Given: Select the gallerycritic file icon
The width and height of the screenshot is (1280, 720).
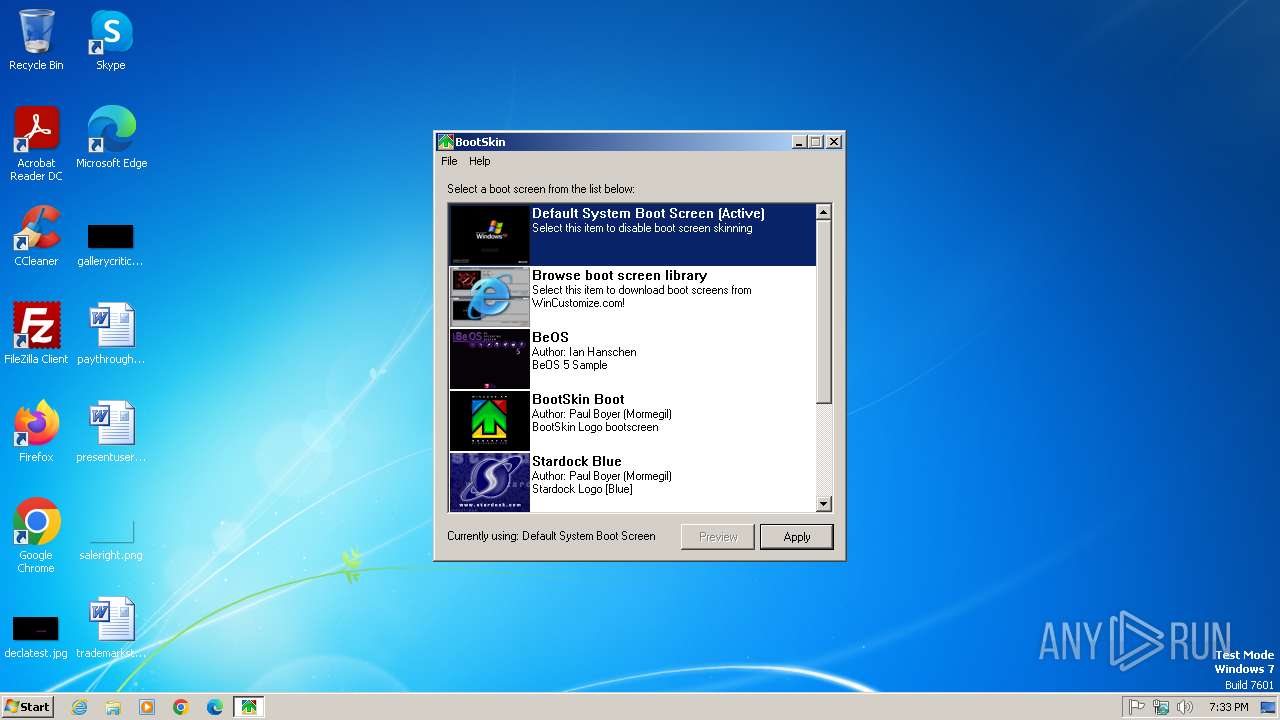Looking at the screenshot, I should [111, 243].
